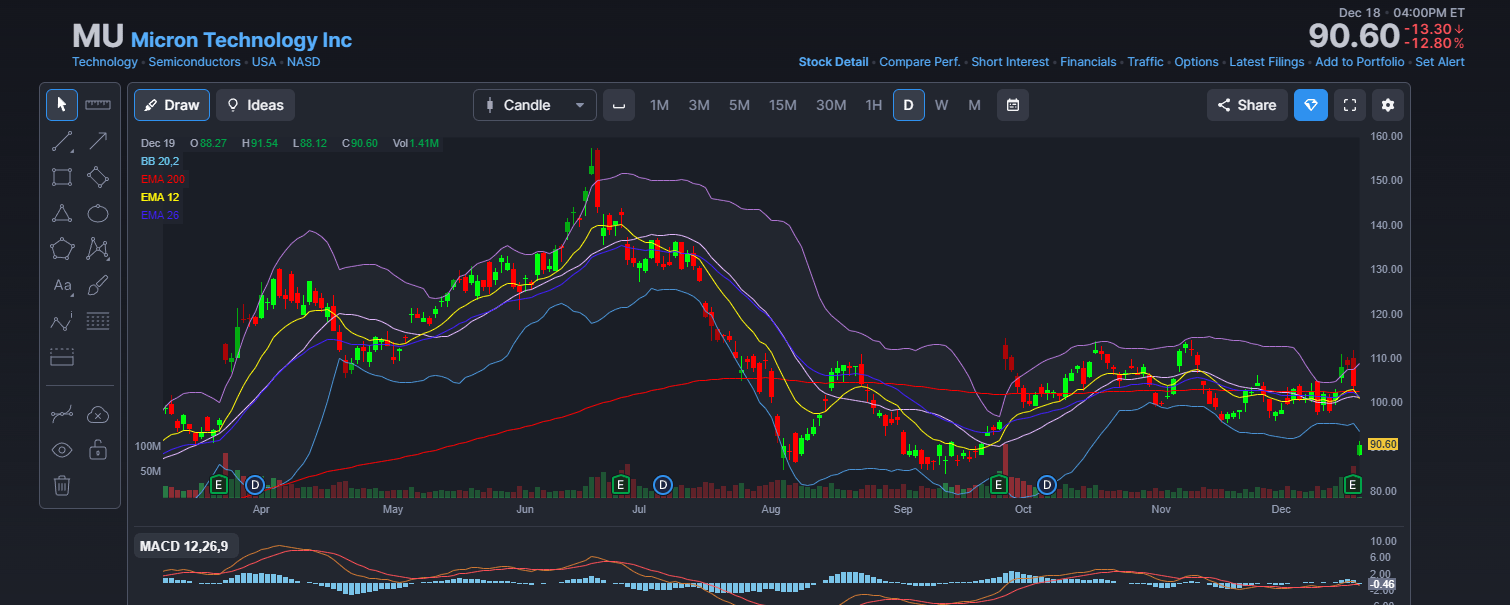Select the mouse pointer tool
The image size is (1510, 605).
tap(62, 105)
